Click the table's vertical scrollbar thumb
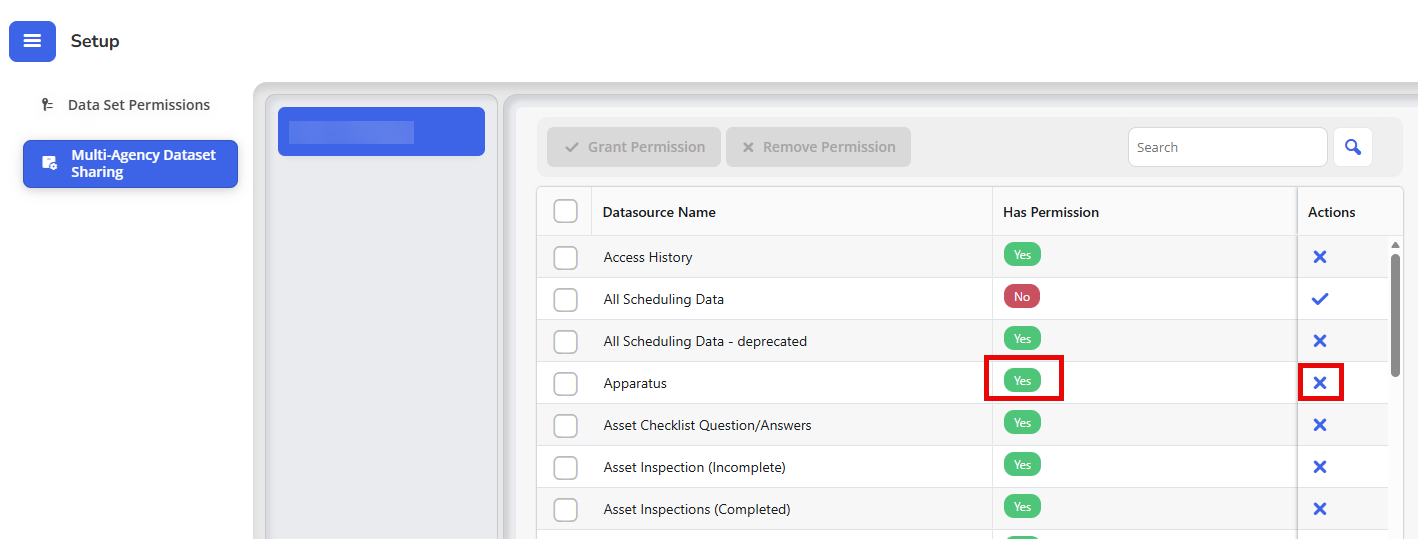This screenshot has height=539, width=1418. coord(1395,315)
